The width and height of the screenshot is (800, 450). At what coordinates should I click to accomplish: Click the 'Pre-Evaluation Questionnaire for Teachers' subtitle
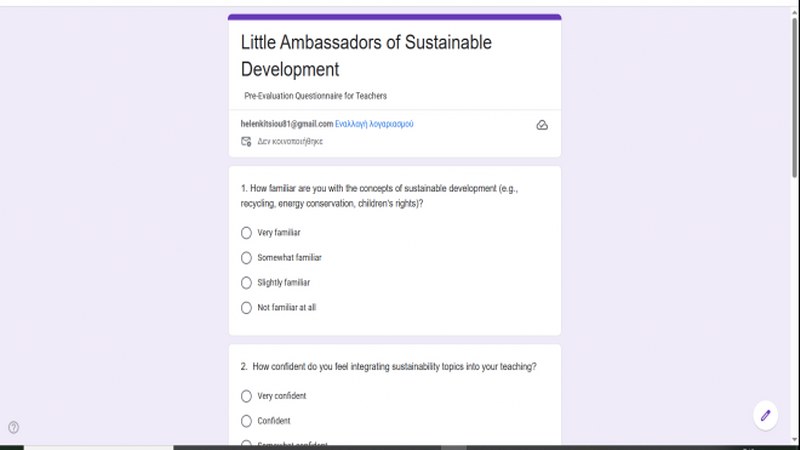[315, 96]
